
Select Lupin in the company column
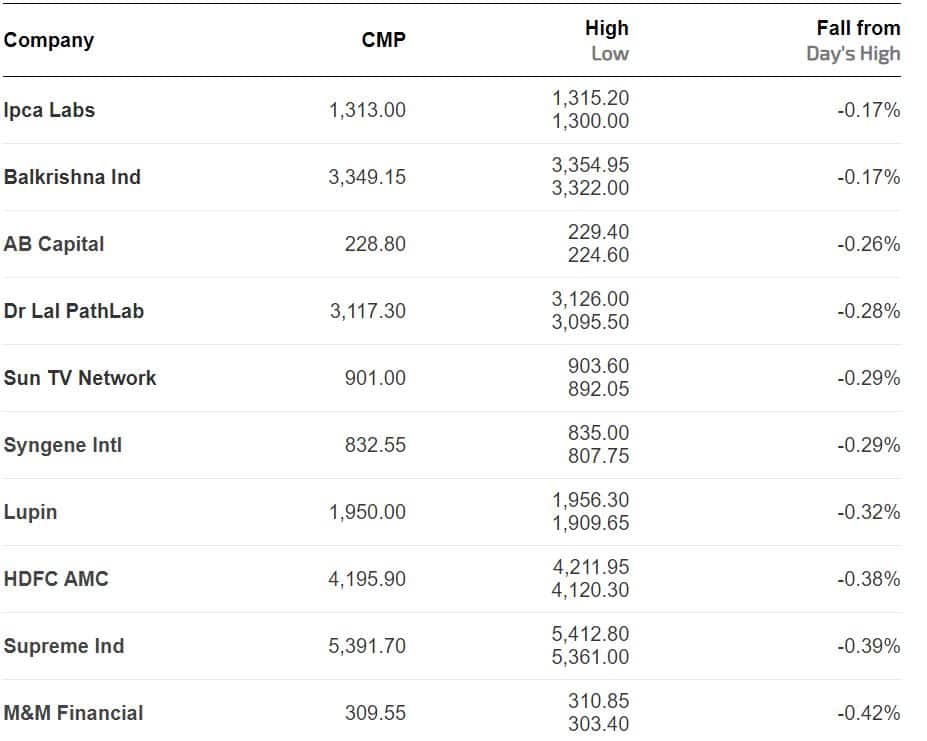coord(31,512)
